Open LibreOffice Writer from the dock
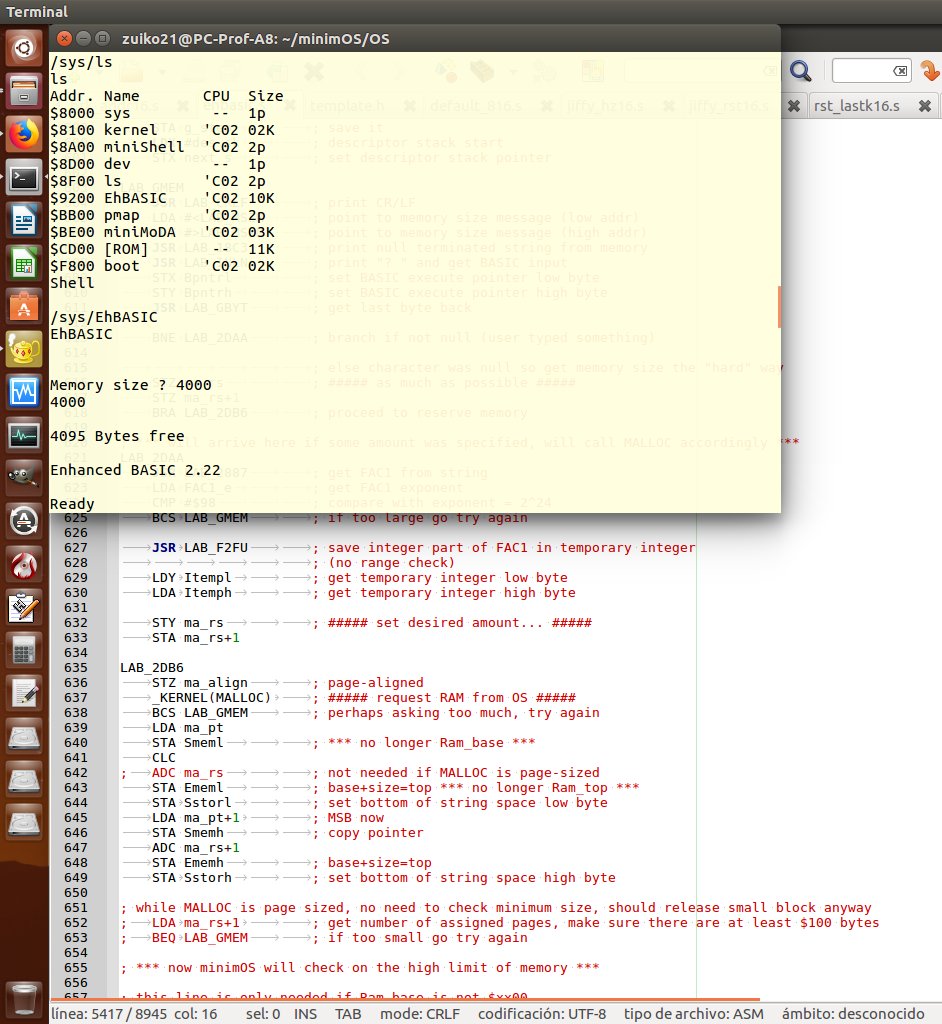942x1024 pixels. point(24,220)
